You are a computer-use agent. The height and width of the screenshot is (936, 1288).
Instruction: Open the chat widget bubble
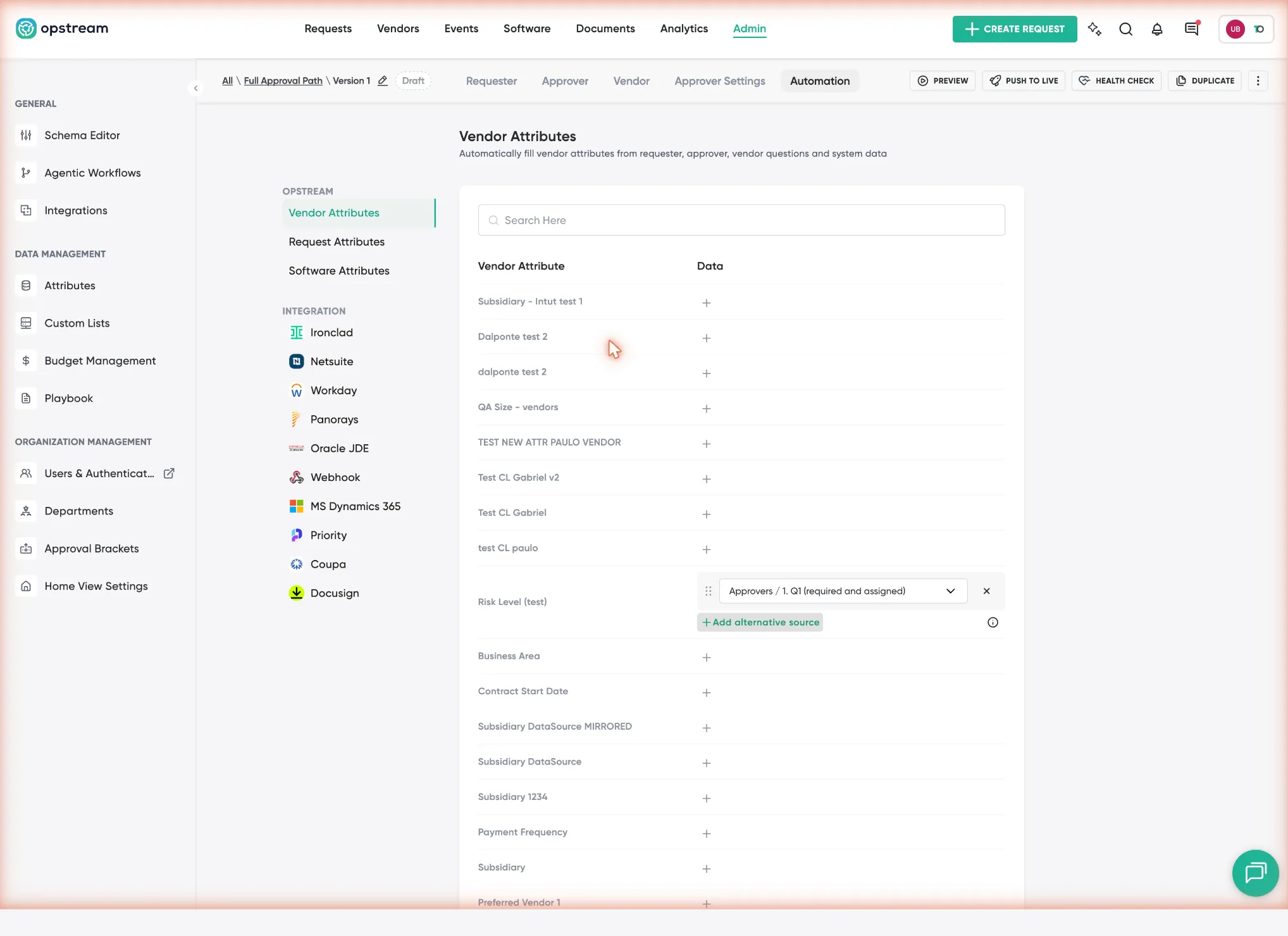pyautogui.click(x=1255, y=873)
